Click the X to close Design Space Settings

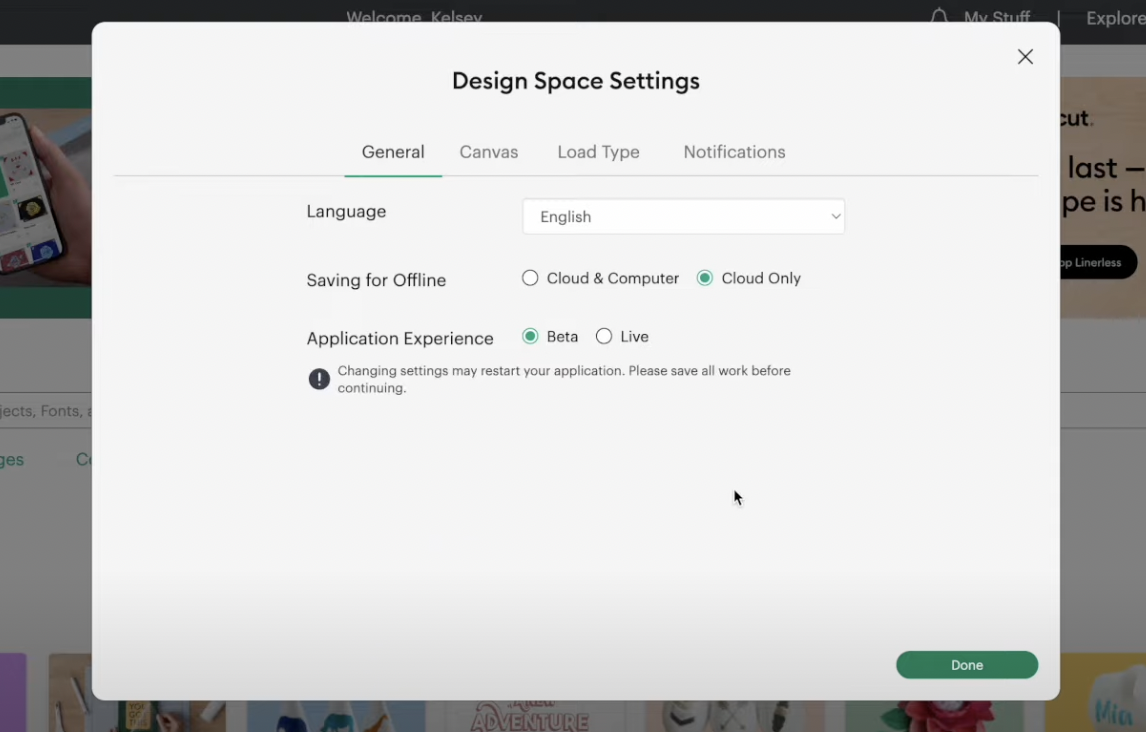pos(1025,57)
